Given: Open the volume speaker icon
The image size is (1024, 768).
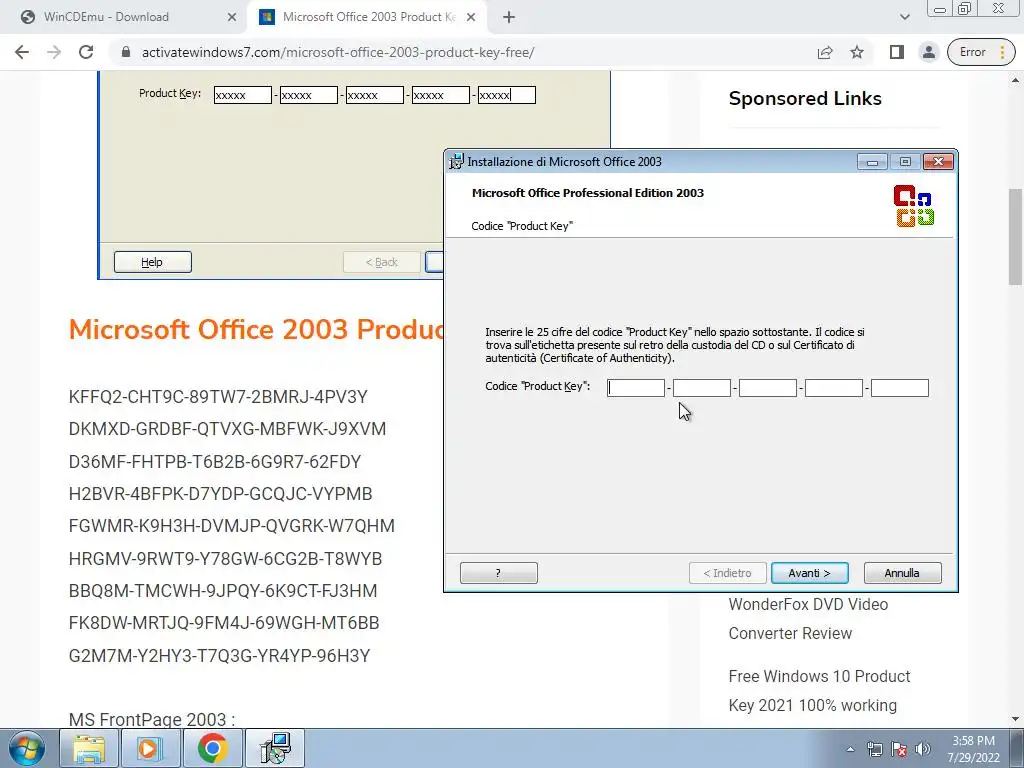Looking at the screenshot, I should click(x=923, y=749).
